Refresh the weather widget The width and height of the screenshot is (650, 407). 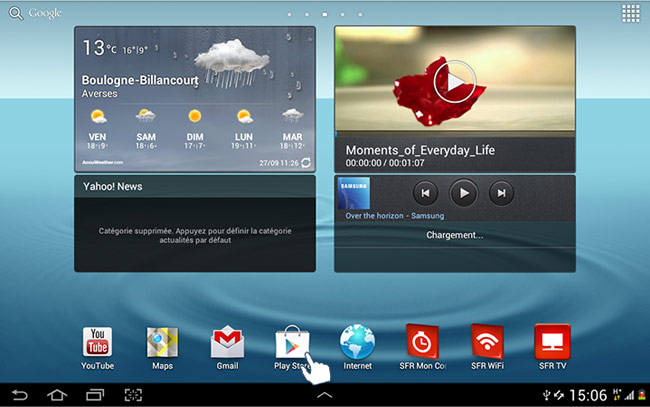[x=306, y=163]
